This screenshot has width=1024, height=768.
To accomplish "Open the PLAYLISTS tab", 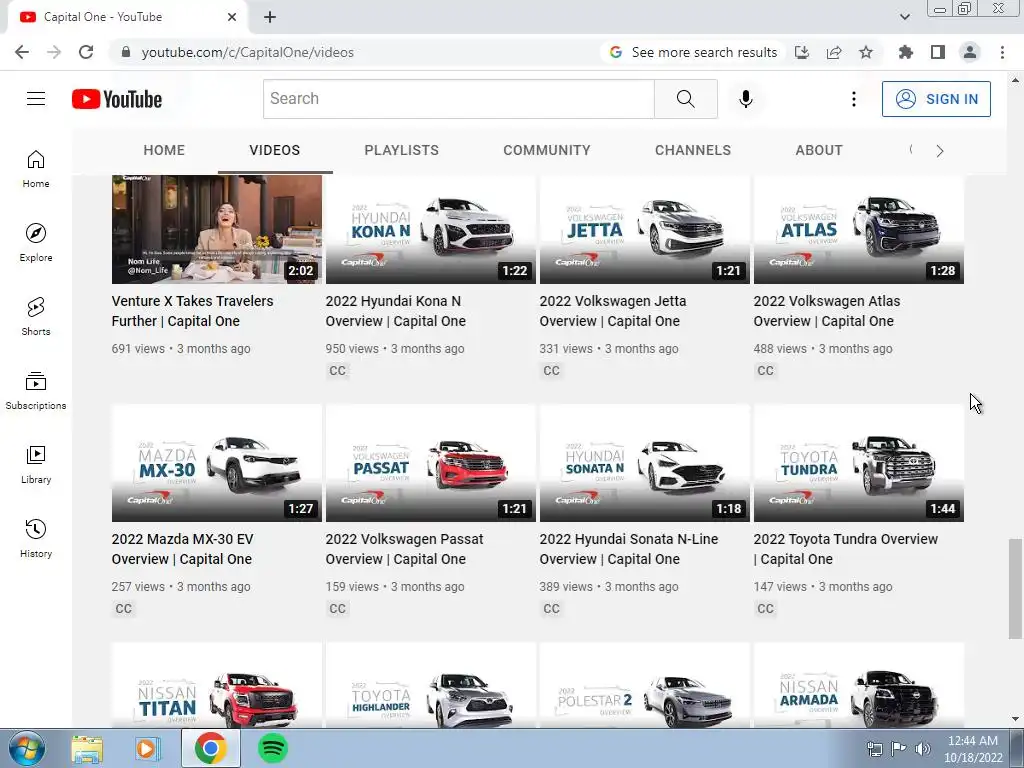I will (402, 150).
